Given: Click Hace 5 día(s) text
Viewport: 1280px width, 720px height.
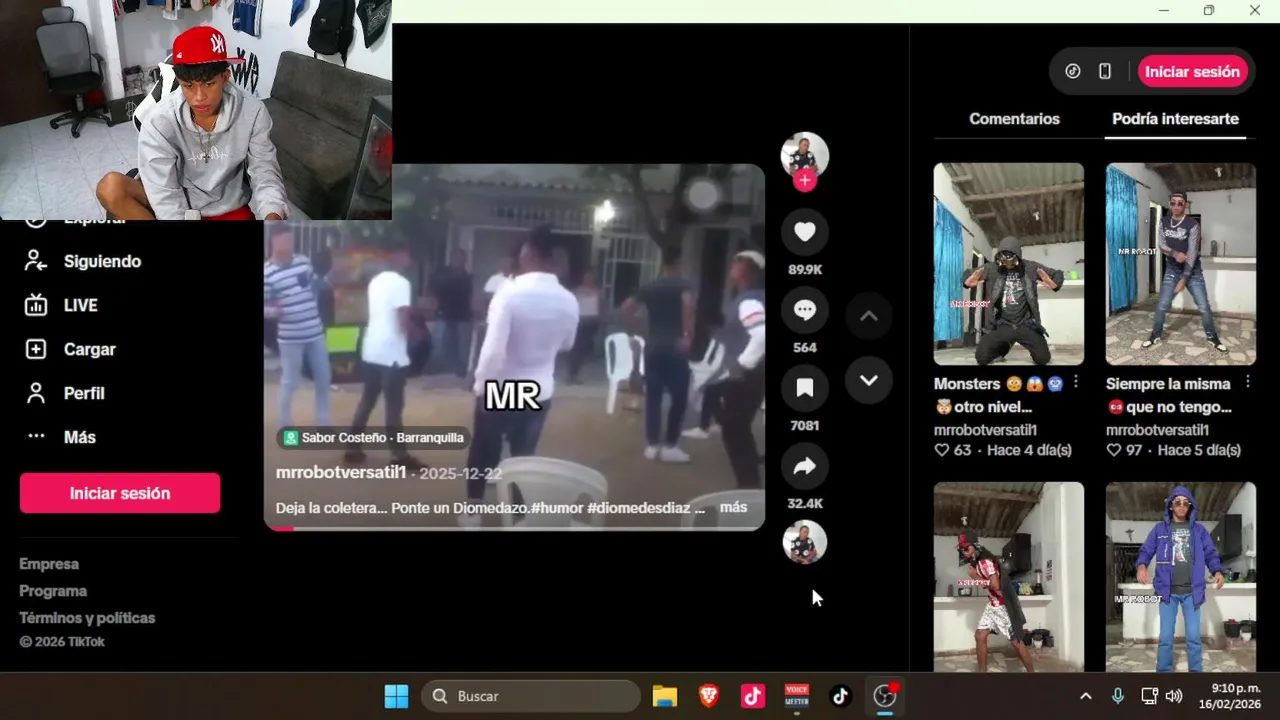Looking at the screenshot, I should point(1198,451).
